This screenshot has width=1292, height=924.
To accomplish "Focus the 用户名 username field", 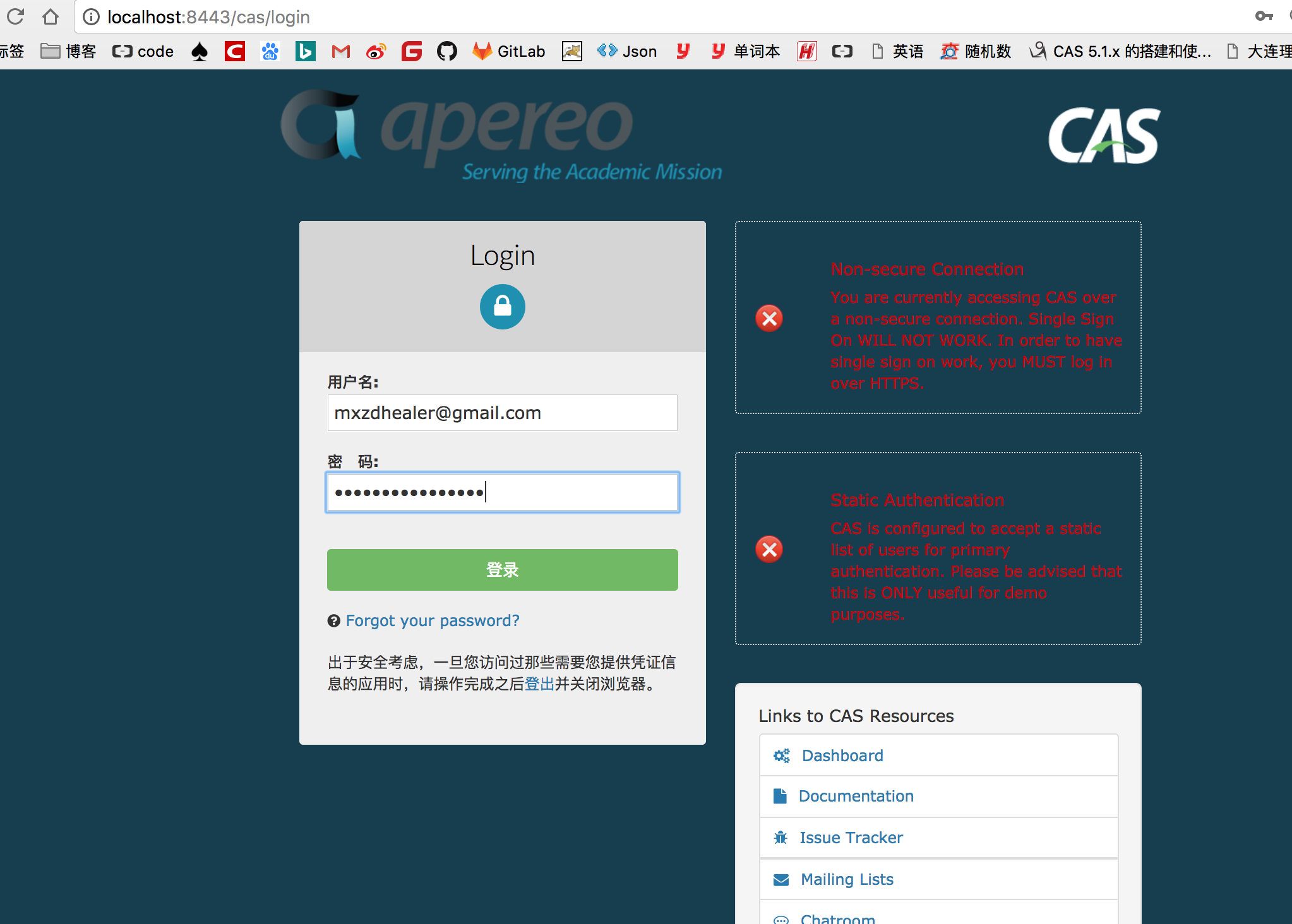I will pos(502,413).
